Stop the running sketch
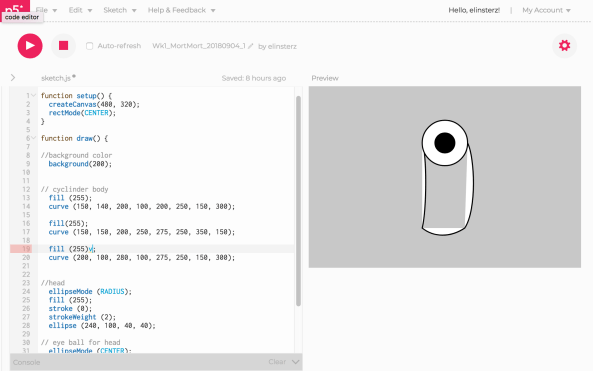 (x=64, y=46)
